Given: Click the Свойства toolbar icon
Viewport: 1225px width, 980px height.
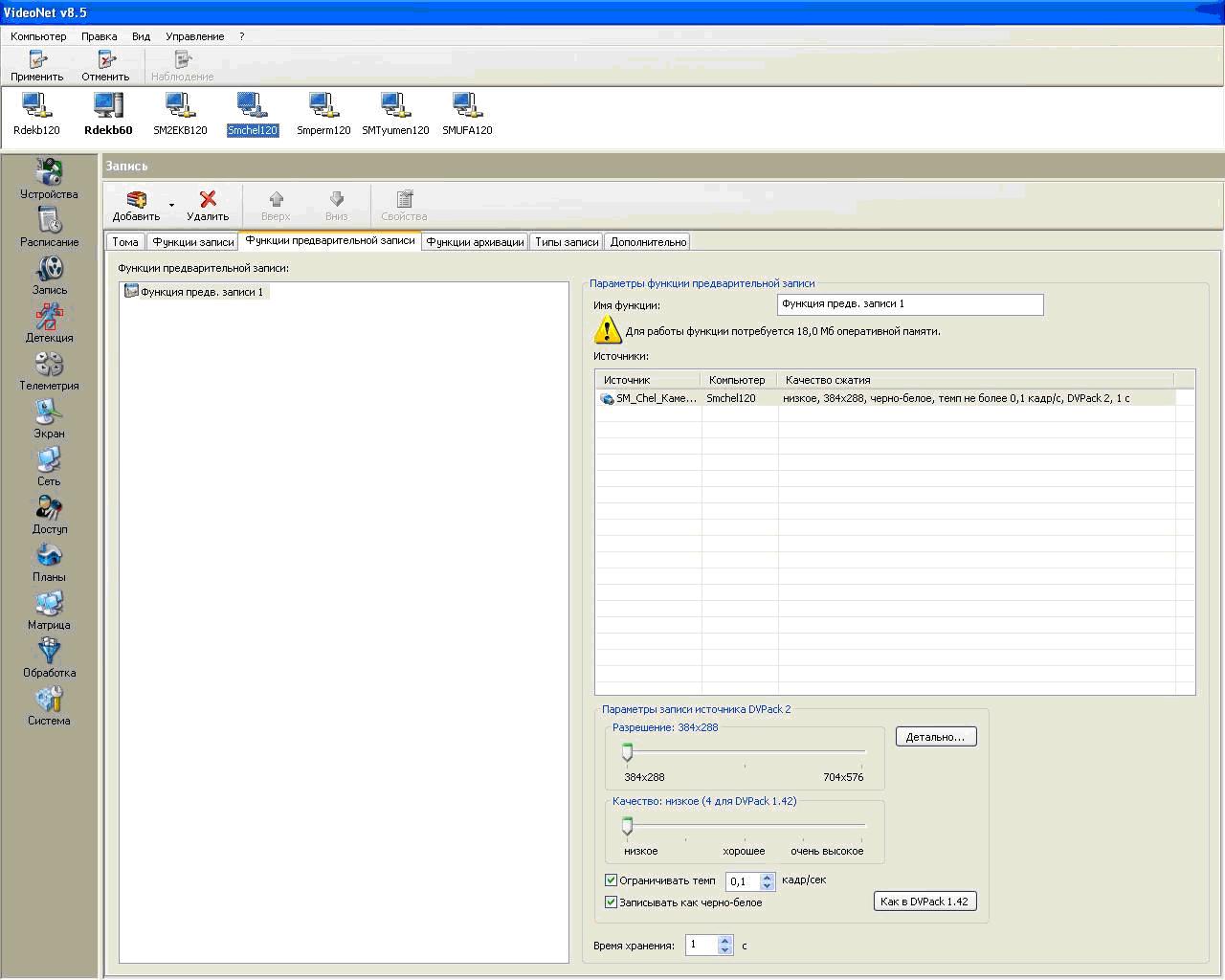Looking at the screenshot, I should pos(404,199).
